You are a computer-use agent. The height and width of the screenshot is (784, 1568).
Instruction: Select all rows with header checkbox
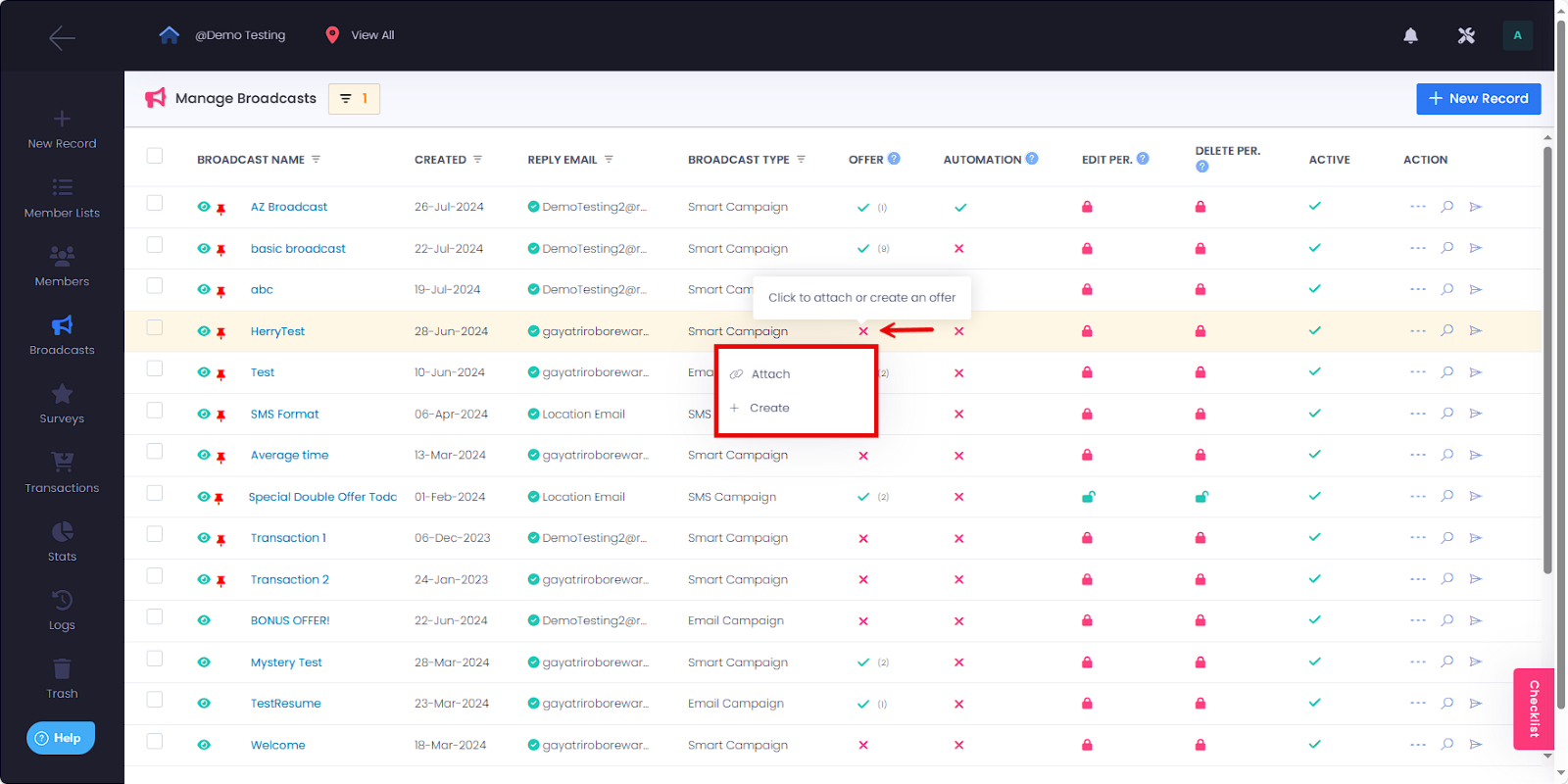point(154,156)
